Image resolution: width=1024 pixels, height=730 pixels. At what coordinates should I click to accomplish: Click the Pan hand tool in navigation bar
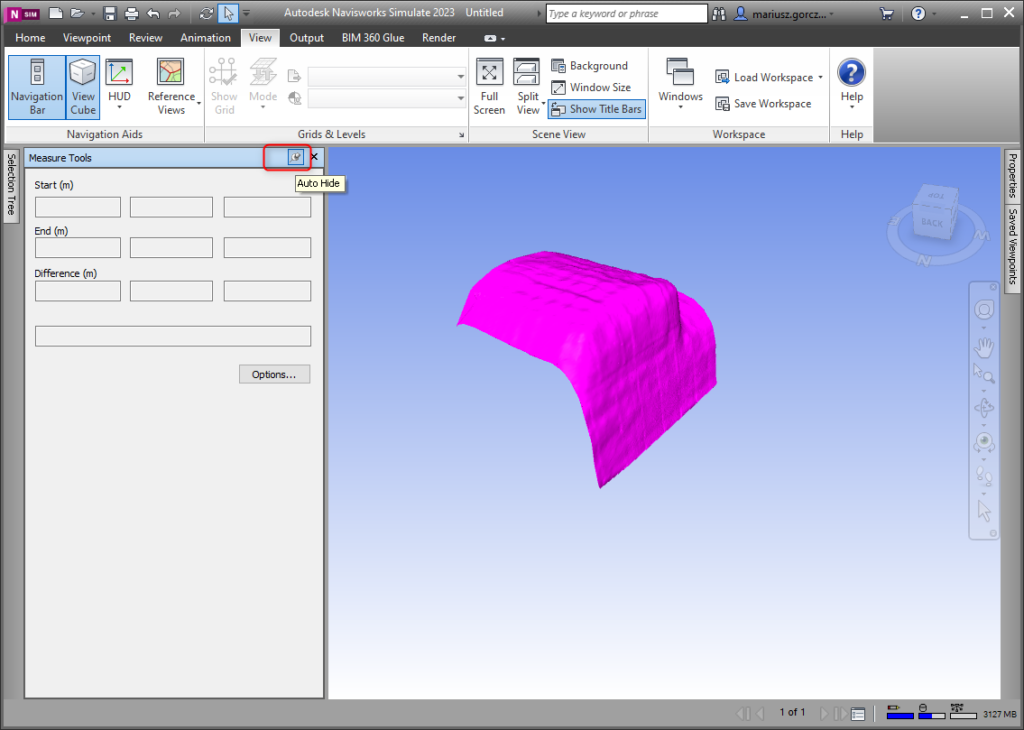click(984, 347)
